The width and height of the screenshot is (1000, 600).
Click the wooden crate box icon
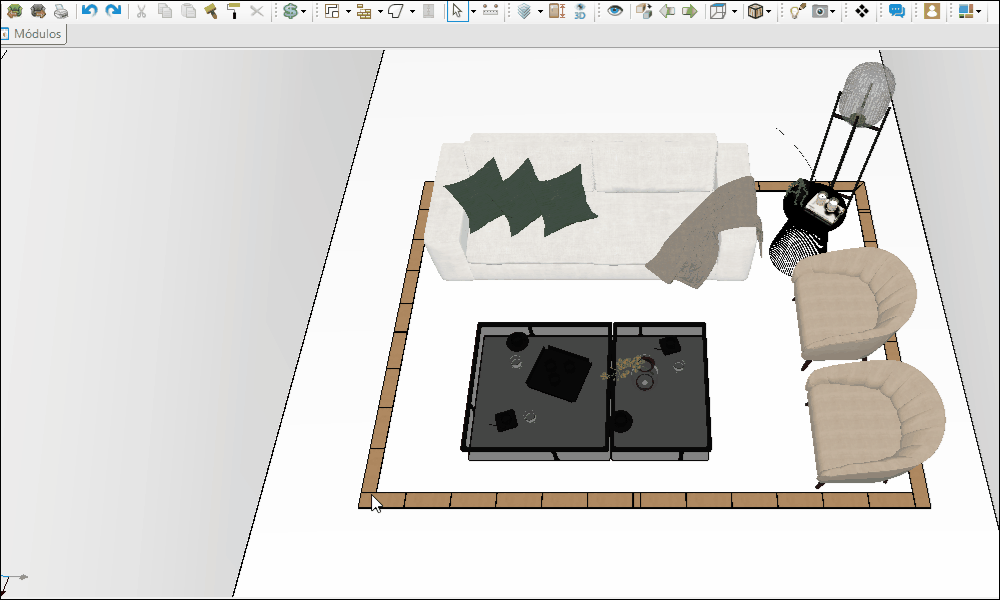pyautogui.click(x=755, y=11)
